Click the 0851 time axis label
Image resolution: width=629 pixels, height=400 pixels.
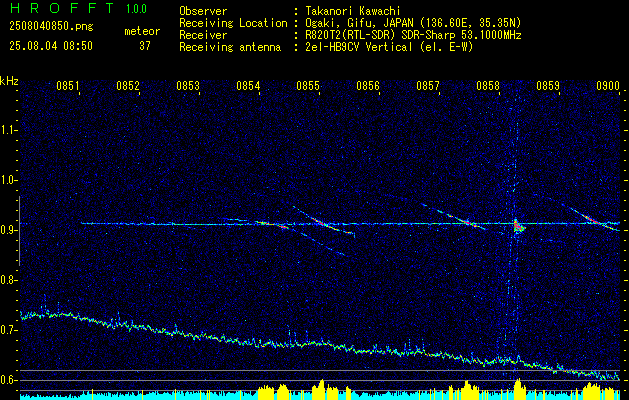click(68, 85)
